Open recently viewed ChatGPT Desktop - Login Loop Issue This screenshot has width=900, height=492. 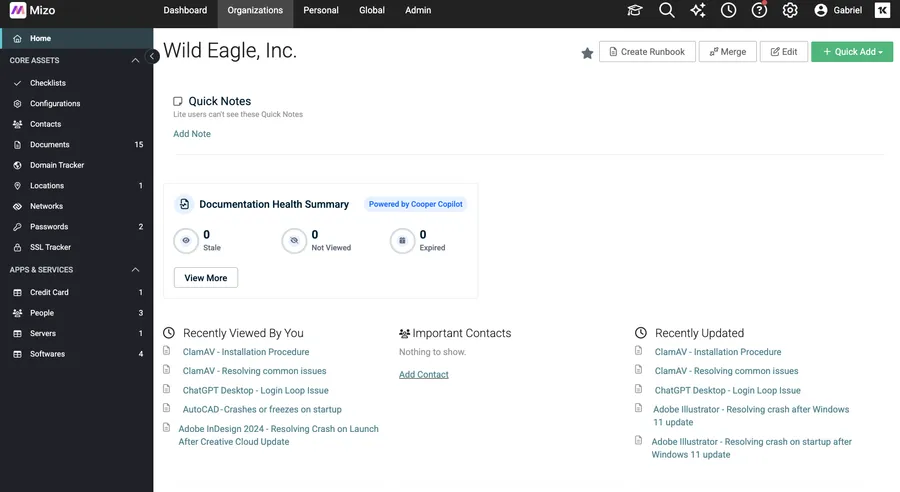(255, 390)
